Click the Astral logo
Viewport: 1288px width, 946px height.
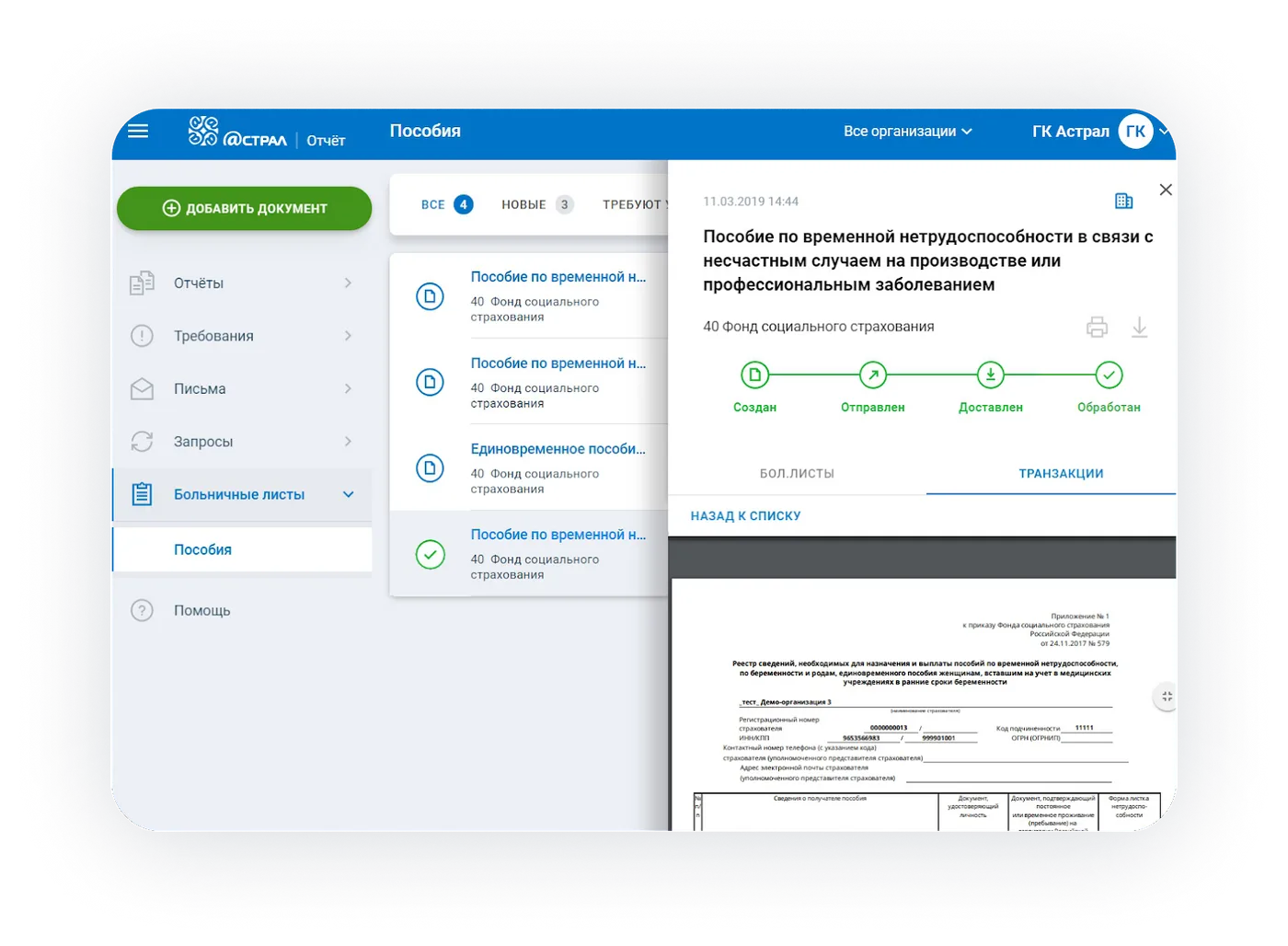(x=237, y=132)
